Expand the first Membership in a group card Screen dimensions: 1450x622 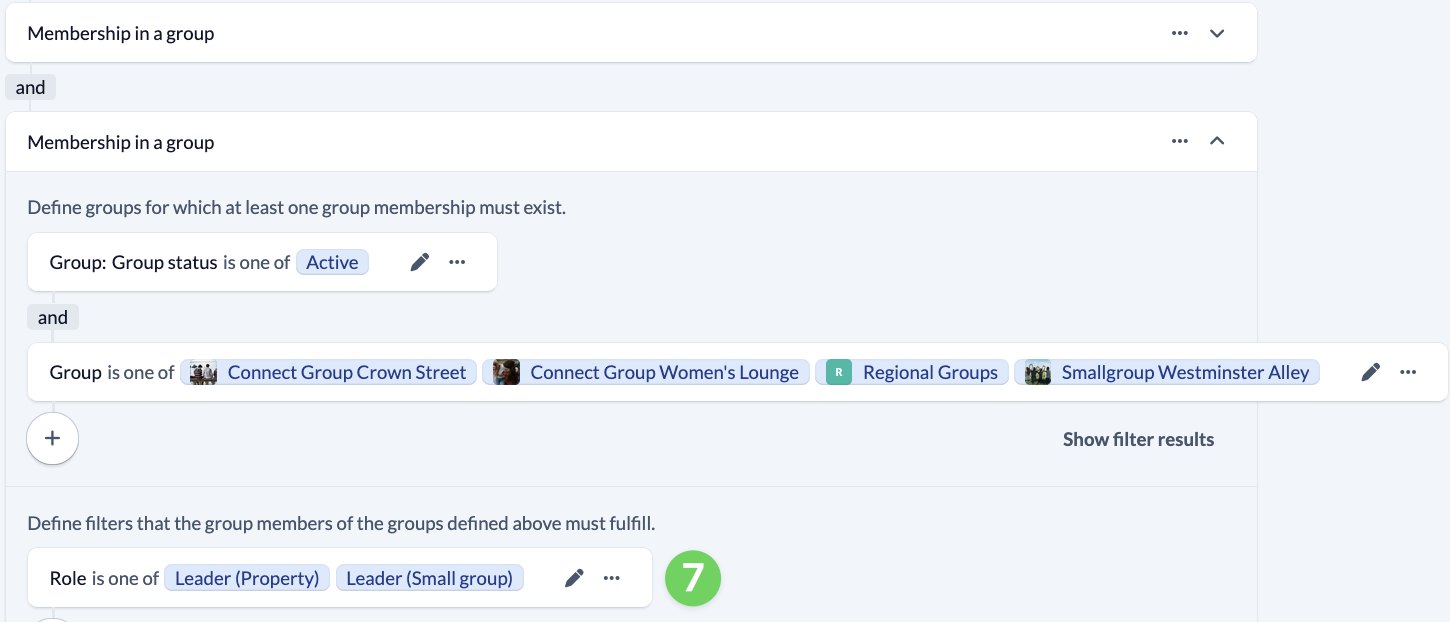(1217, 33)
